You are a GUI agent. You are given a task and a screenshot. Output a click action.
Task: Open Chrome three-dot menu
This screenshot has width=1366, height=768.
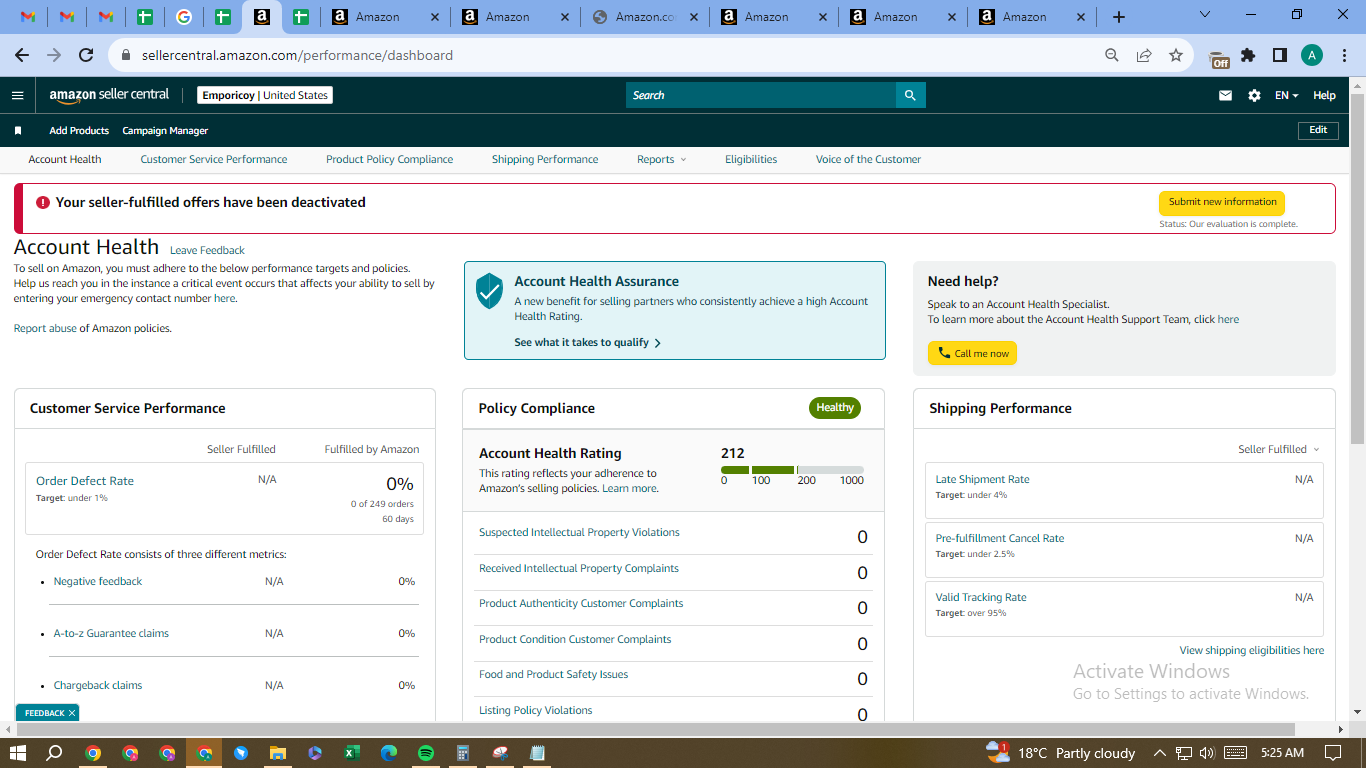tap(1343, 55)
